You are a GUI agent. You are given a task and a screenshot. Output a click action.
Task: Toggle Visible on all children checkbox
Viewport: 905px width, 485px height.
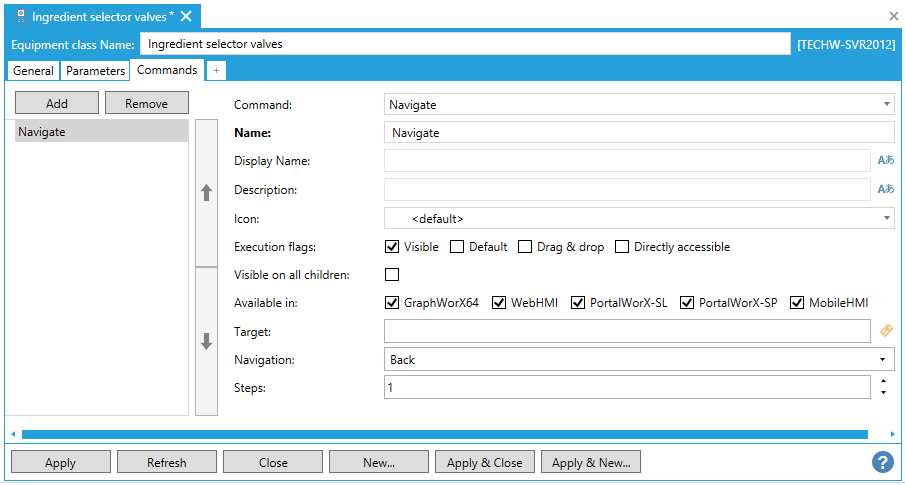(392, 275)
